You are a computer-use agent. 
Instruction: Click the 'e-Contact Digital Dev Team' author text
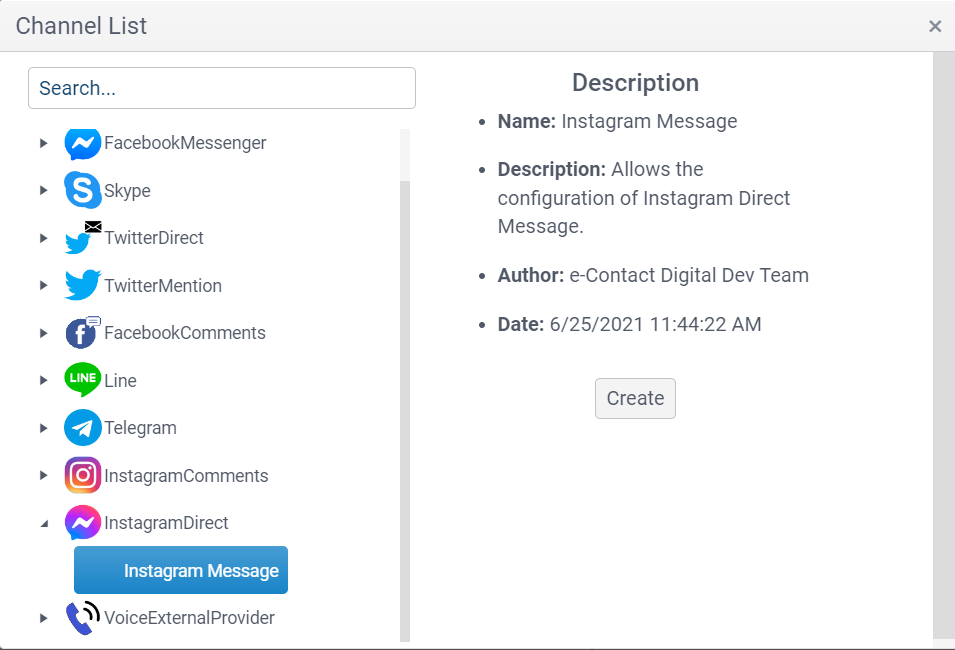(x=689, y=275)
